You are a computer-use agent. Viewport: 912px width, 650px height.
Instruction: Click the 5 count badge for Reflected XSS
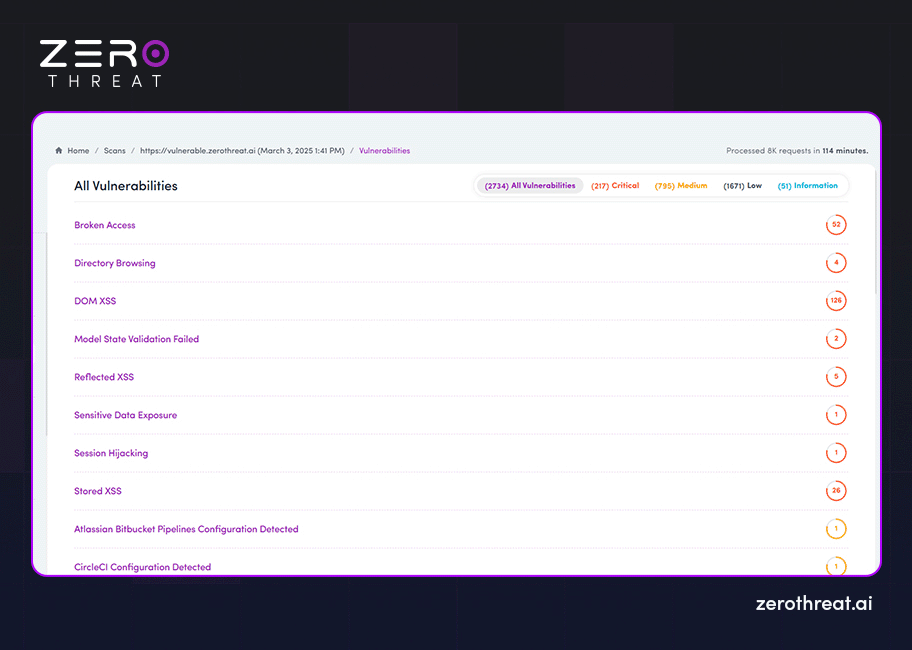[x=836, y=377]
